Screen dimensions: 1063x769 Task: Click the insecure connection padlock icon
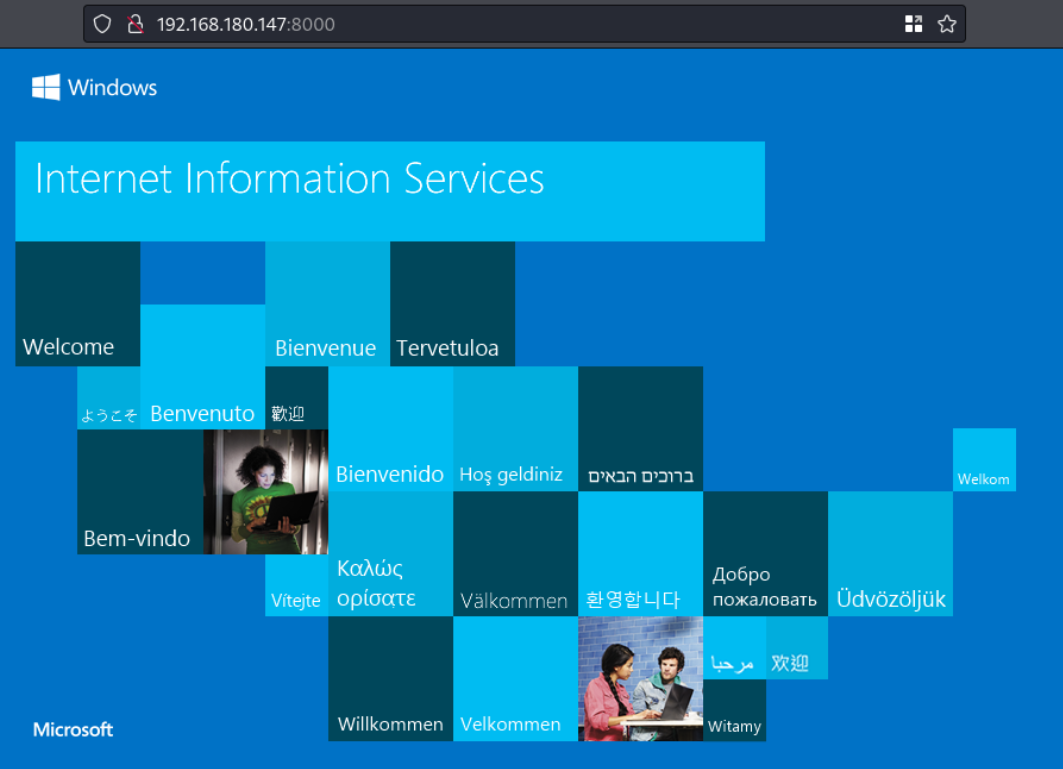(x=135, y=24)
